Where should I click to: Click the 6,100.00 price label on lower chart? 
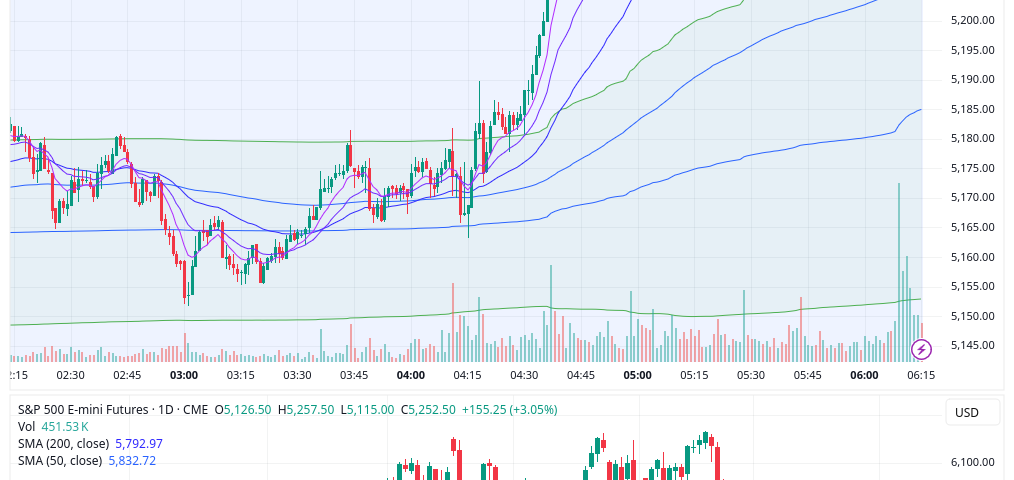(x=973, y=462)
